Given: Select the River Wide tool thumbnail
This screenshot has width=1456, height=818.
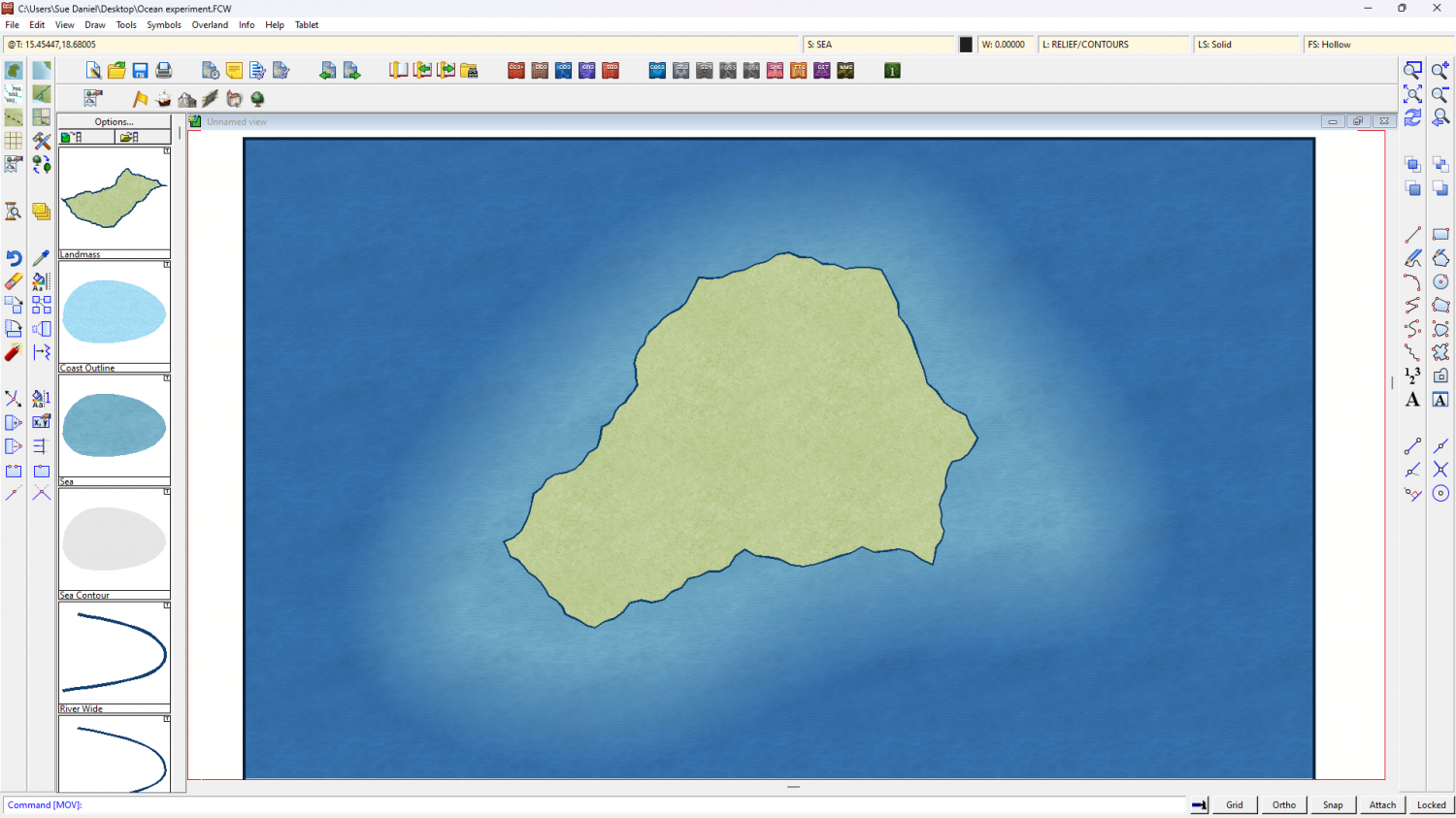Looking at the screenshot, I should point(115,653).
